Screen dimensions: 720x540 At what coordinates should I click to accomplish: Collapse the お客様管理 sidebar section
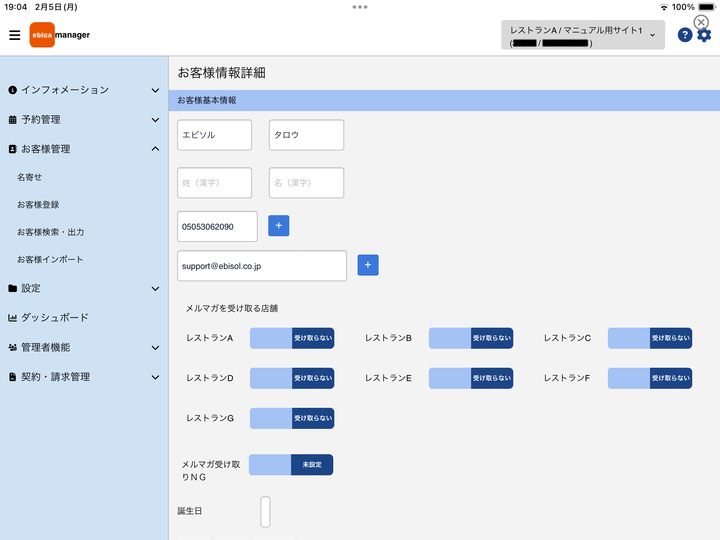point(84,149)
